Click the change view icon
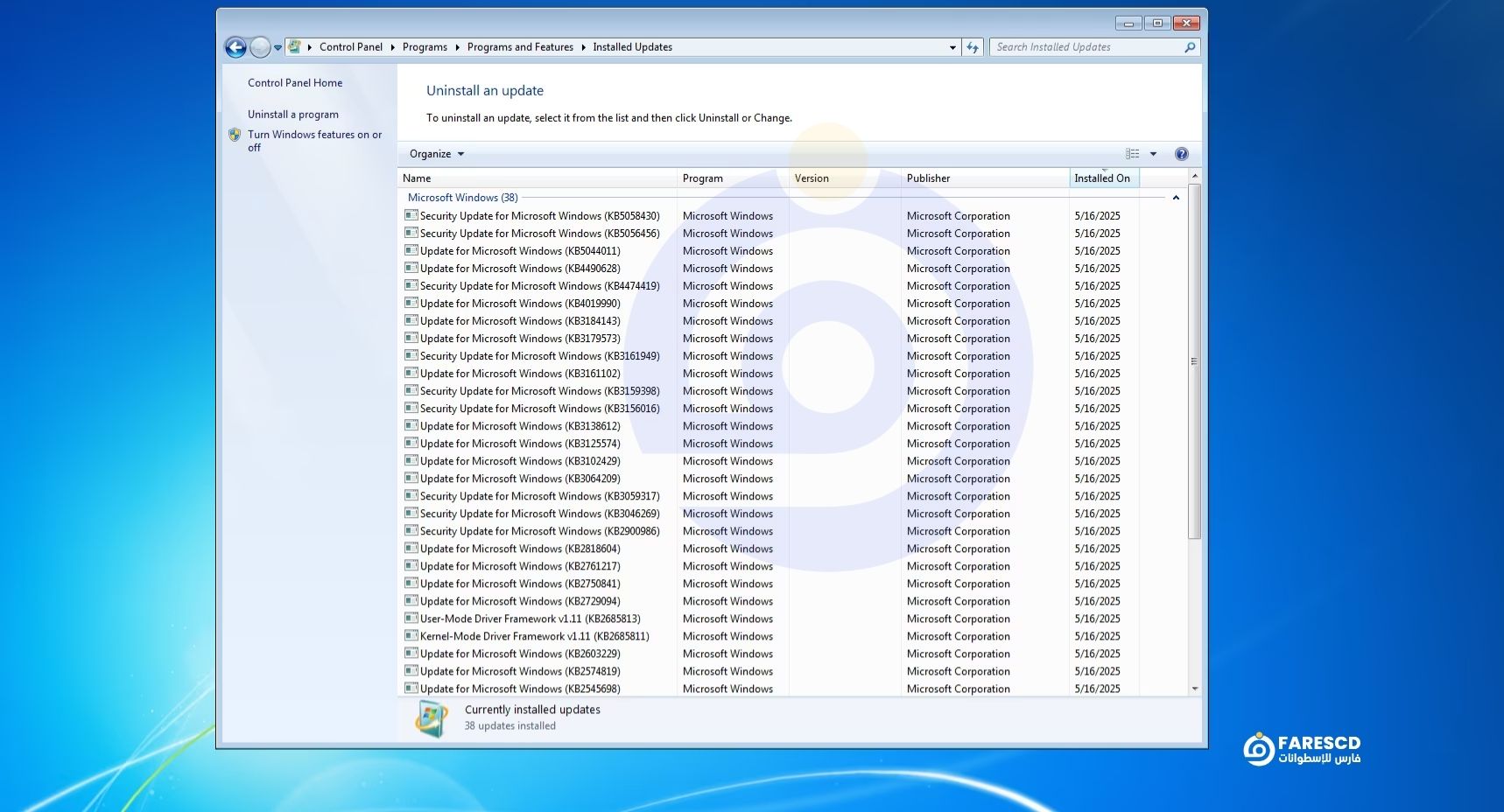Viewport: 1504px width, 812px height. pyautogui.click(x=1132, y=154)
